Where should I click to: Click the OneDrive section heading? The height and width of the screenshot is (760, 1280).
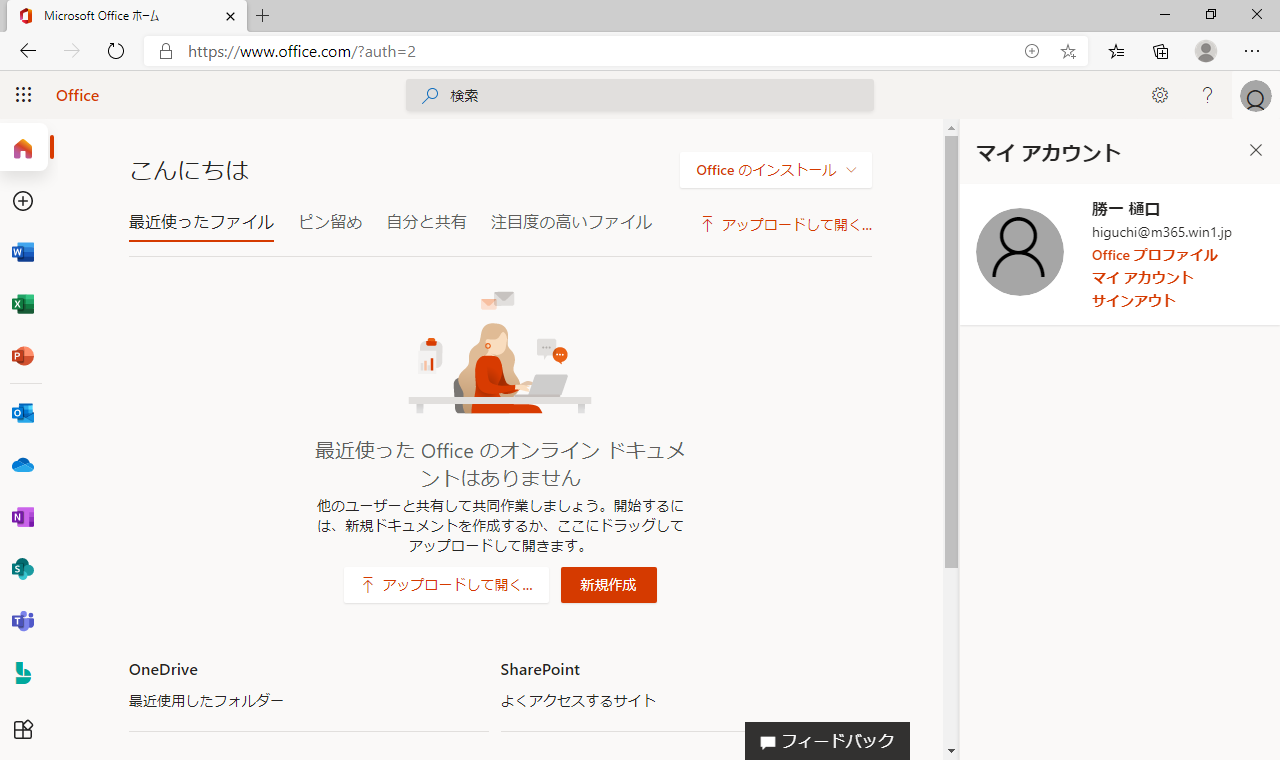pos(163,670)
